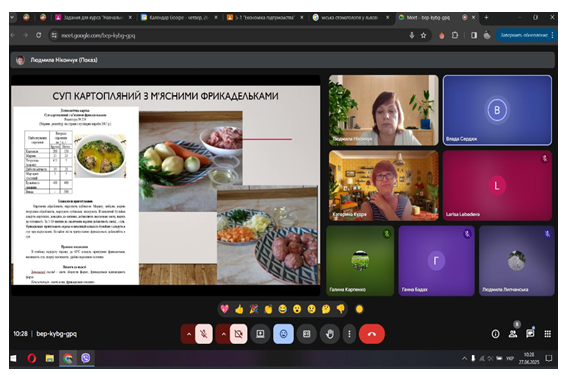Switch to the Завдання для курсу tab
Image resolution: width=565 pixels, height=375 pixels.
[x=93, y=17]
